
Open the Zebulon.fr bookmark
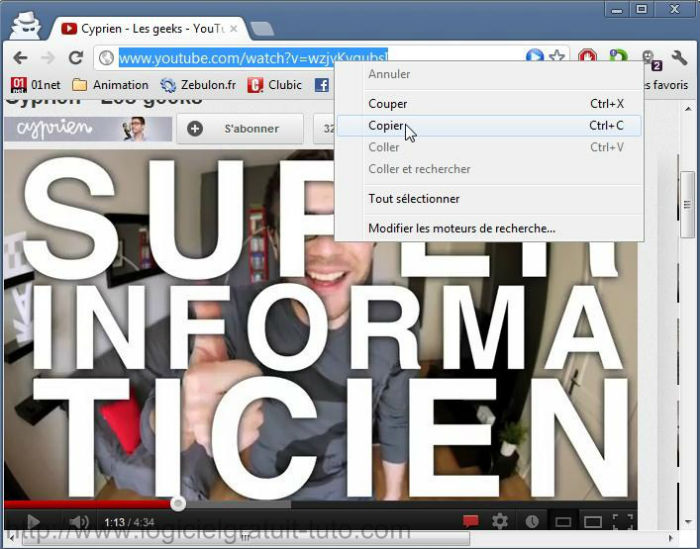tap(199, 84)
